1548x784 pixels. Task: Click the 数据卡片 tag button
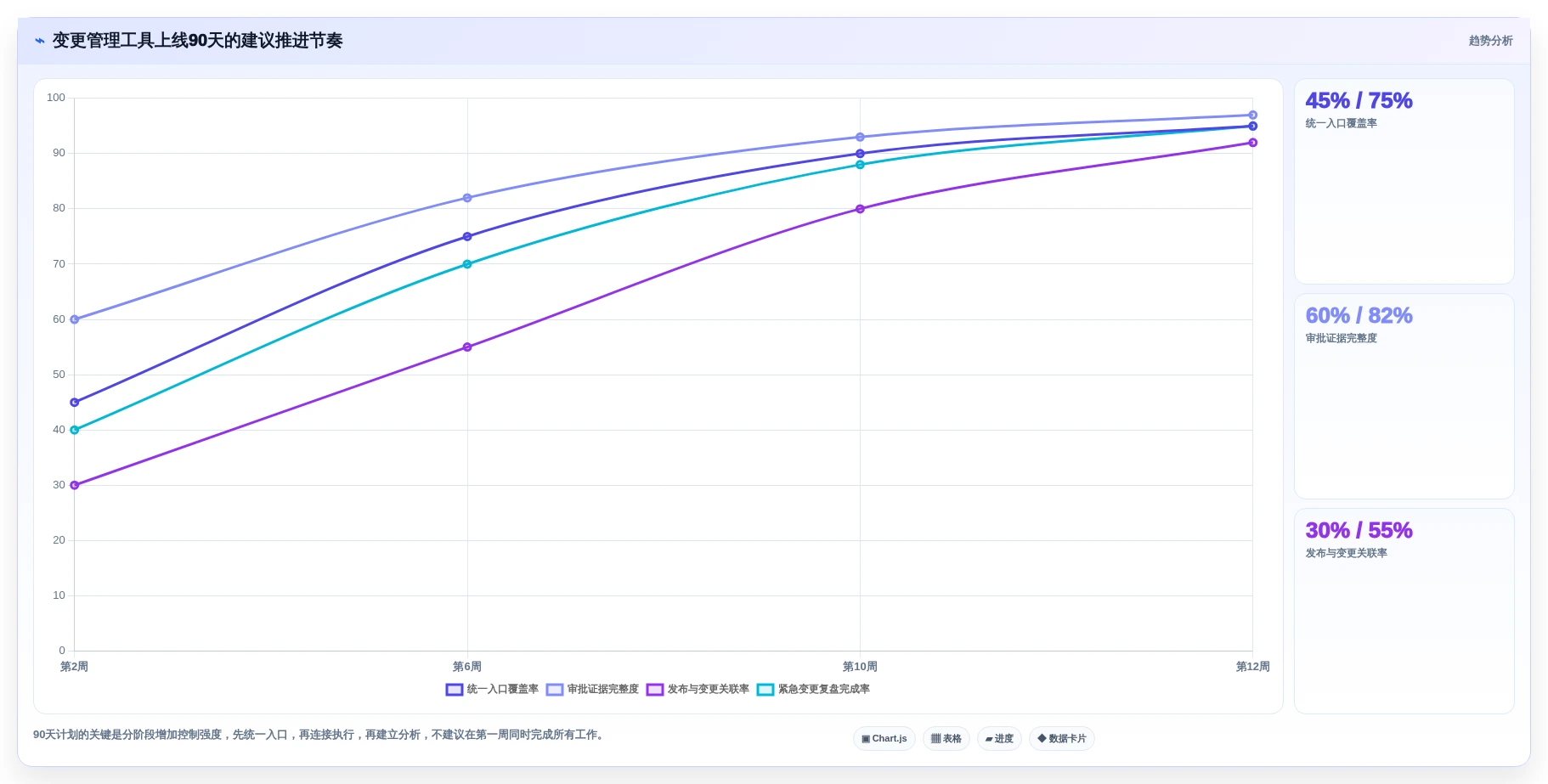pyautogui.click(x=1061, y=739)
